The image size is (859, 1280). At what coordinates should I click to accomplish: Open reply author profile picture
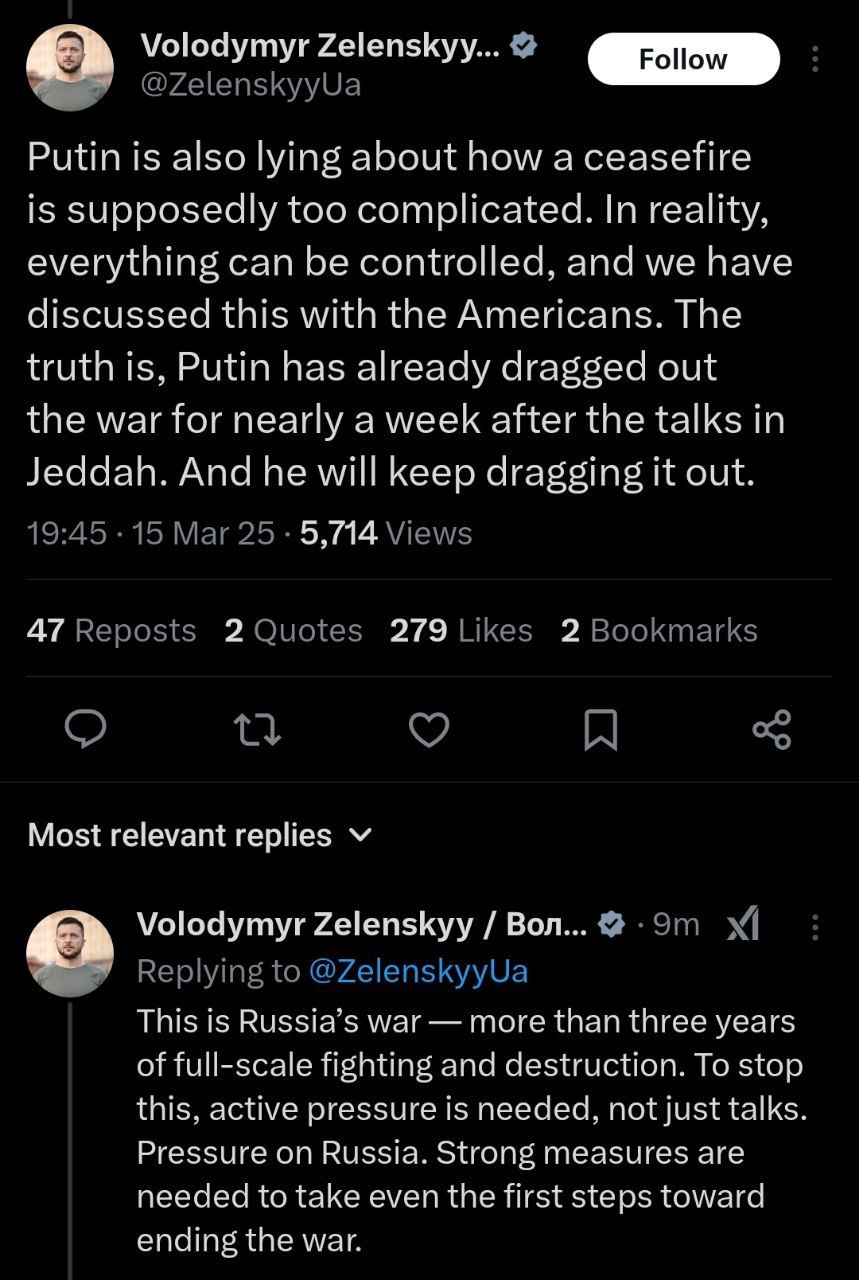[x=69, y=953]
